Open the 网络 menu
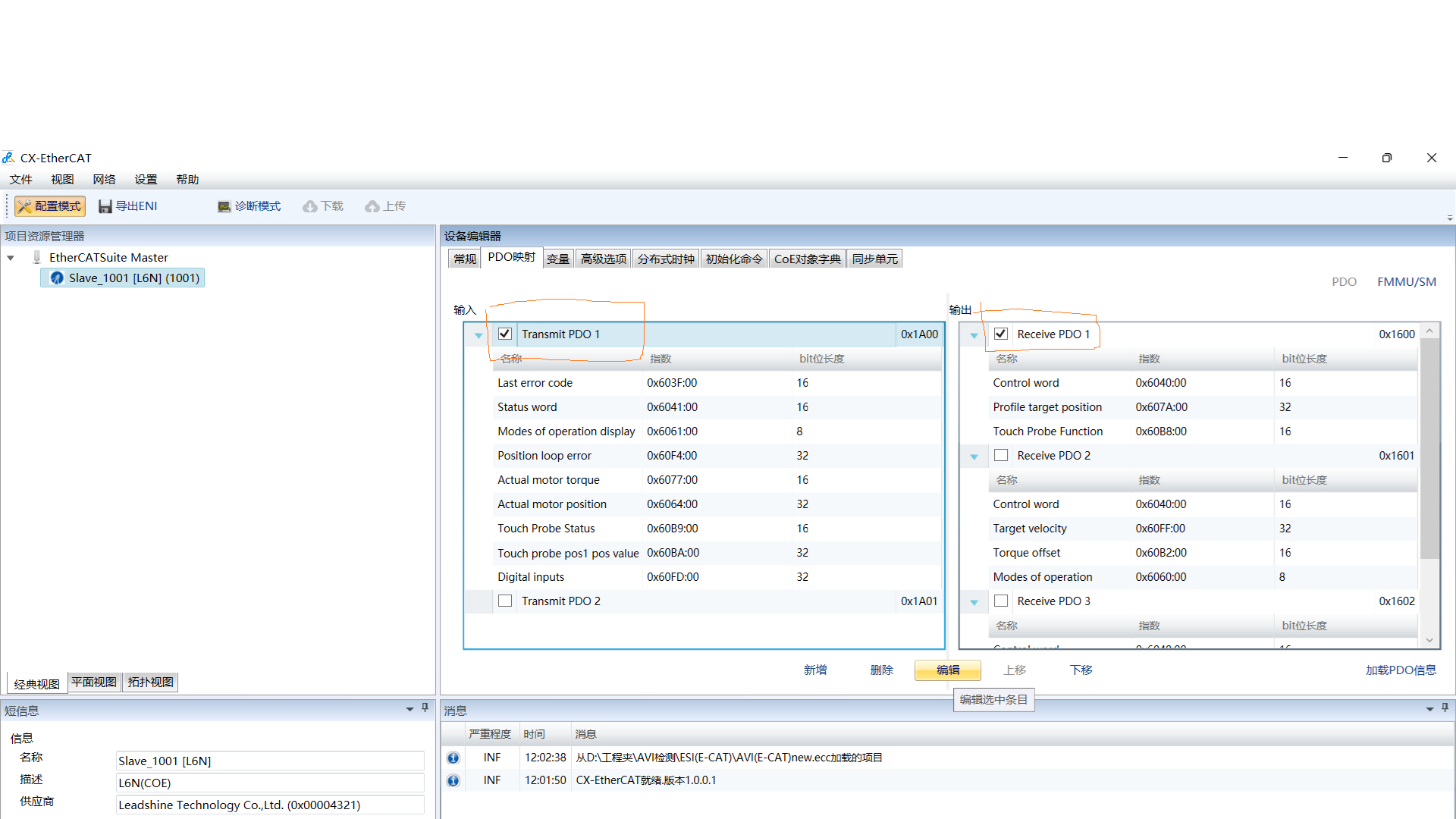This screenshot has height=819, width=1456. tap(104, 180)
